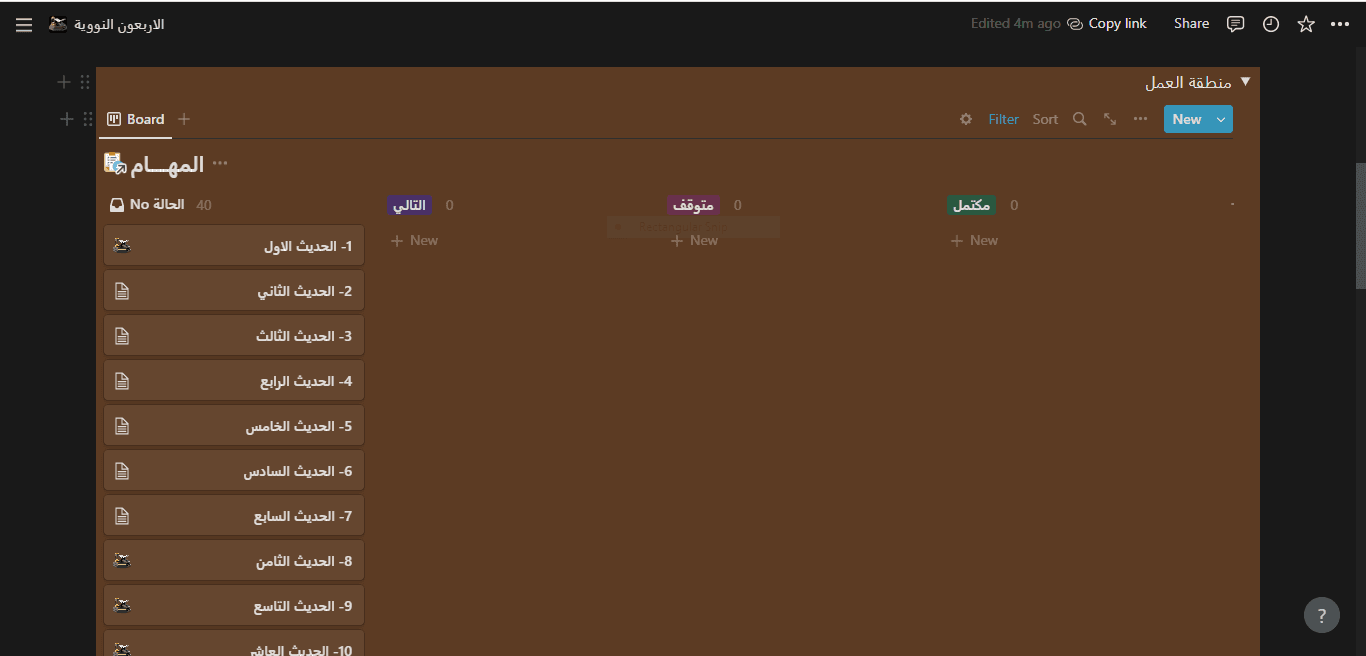This screenshot has height=656, width=1366.
Task: Click the purple التالي status tag
Action: [409, 205]
